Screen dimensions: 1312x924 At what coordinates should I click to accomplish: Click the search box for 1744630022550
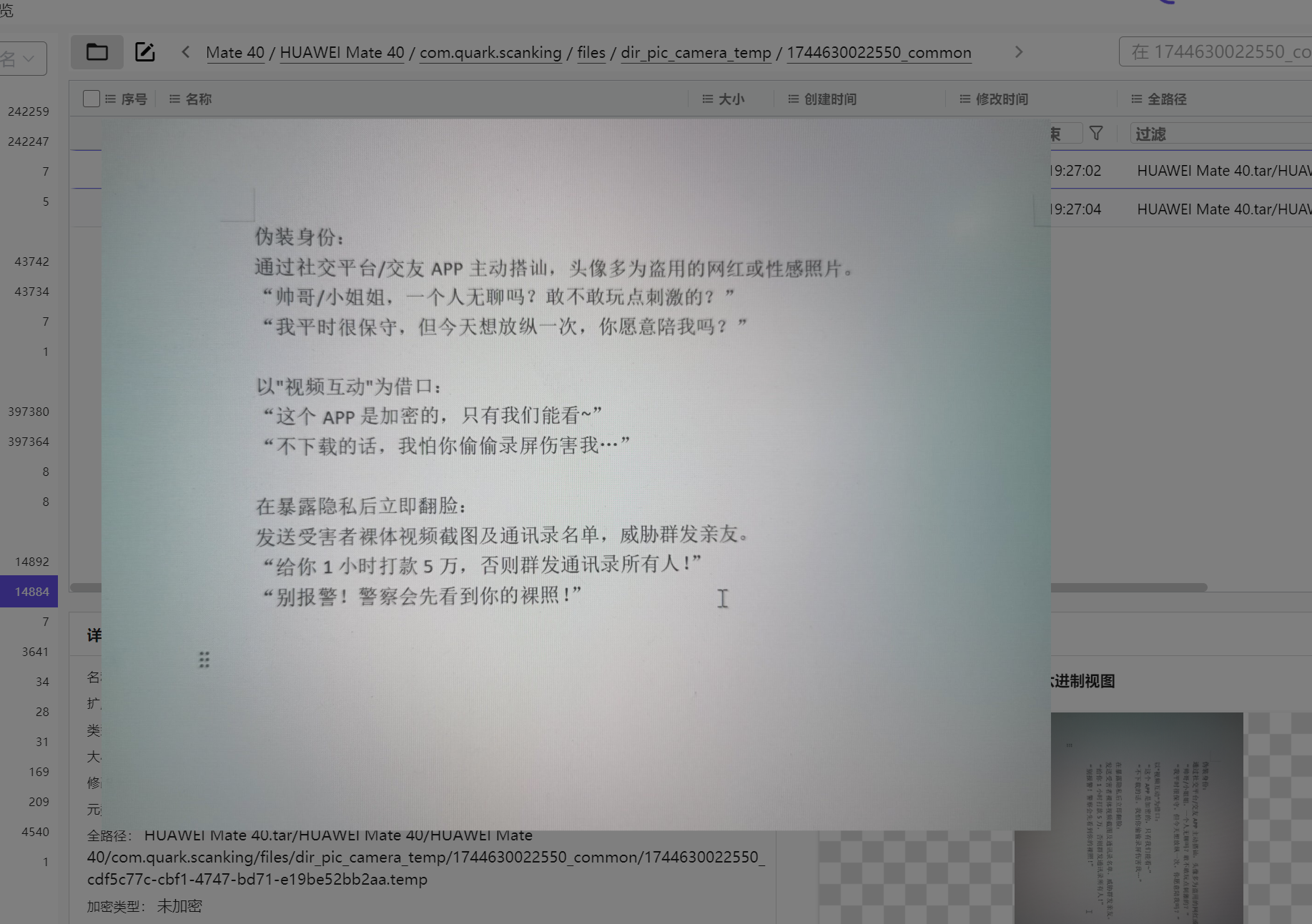click(x=1215, y=52)
